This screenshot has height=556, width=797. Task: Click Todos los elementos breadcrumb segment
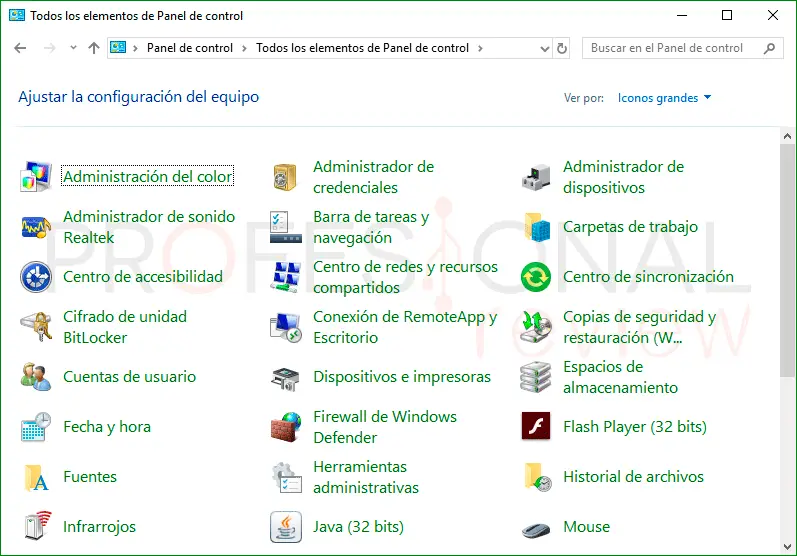click(362, 48)
